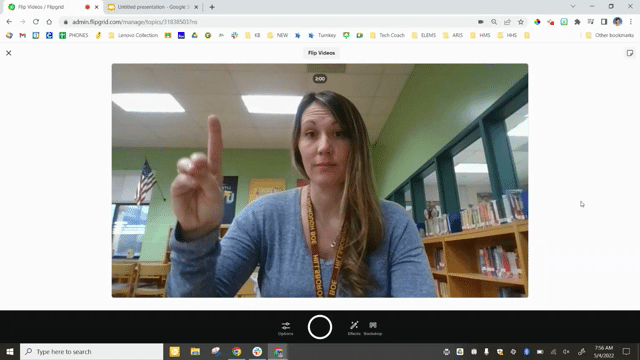The width and height of the screenshot is (640, 360).
Task: Switch to the Untitled presentation tab
Action: 153,7
